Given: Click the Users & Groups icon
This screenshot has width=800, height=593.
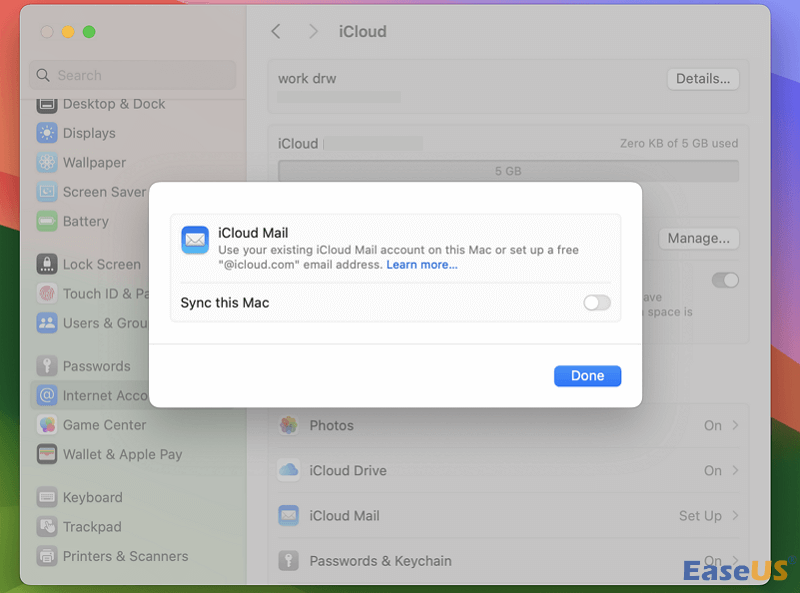Looking at the screenshot, I should (47, 323).
